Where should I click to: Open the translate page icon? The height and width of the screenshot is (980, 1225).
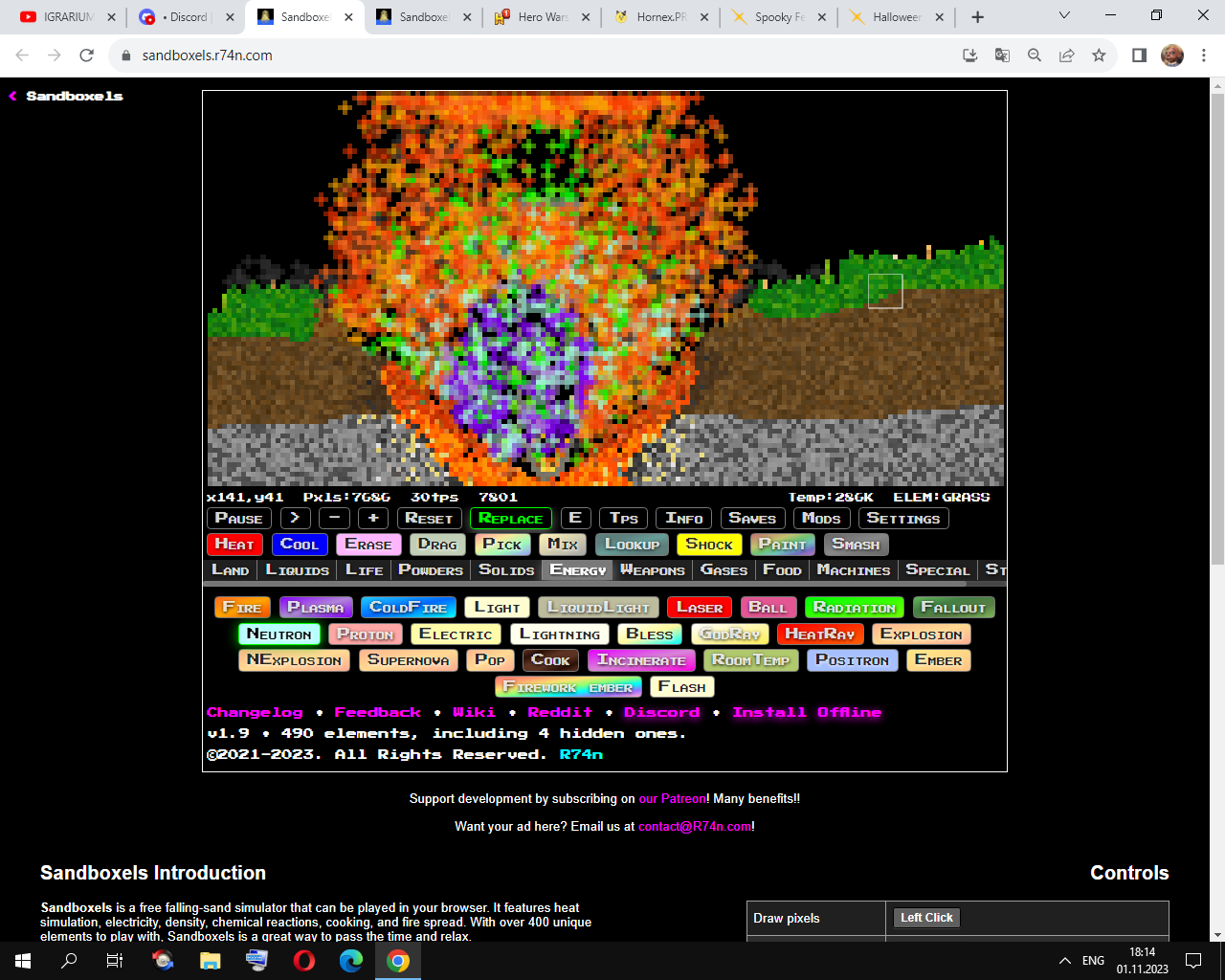[1002, 56]
